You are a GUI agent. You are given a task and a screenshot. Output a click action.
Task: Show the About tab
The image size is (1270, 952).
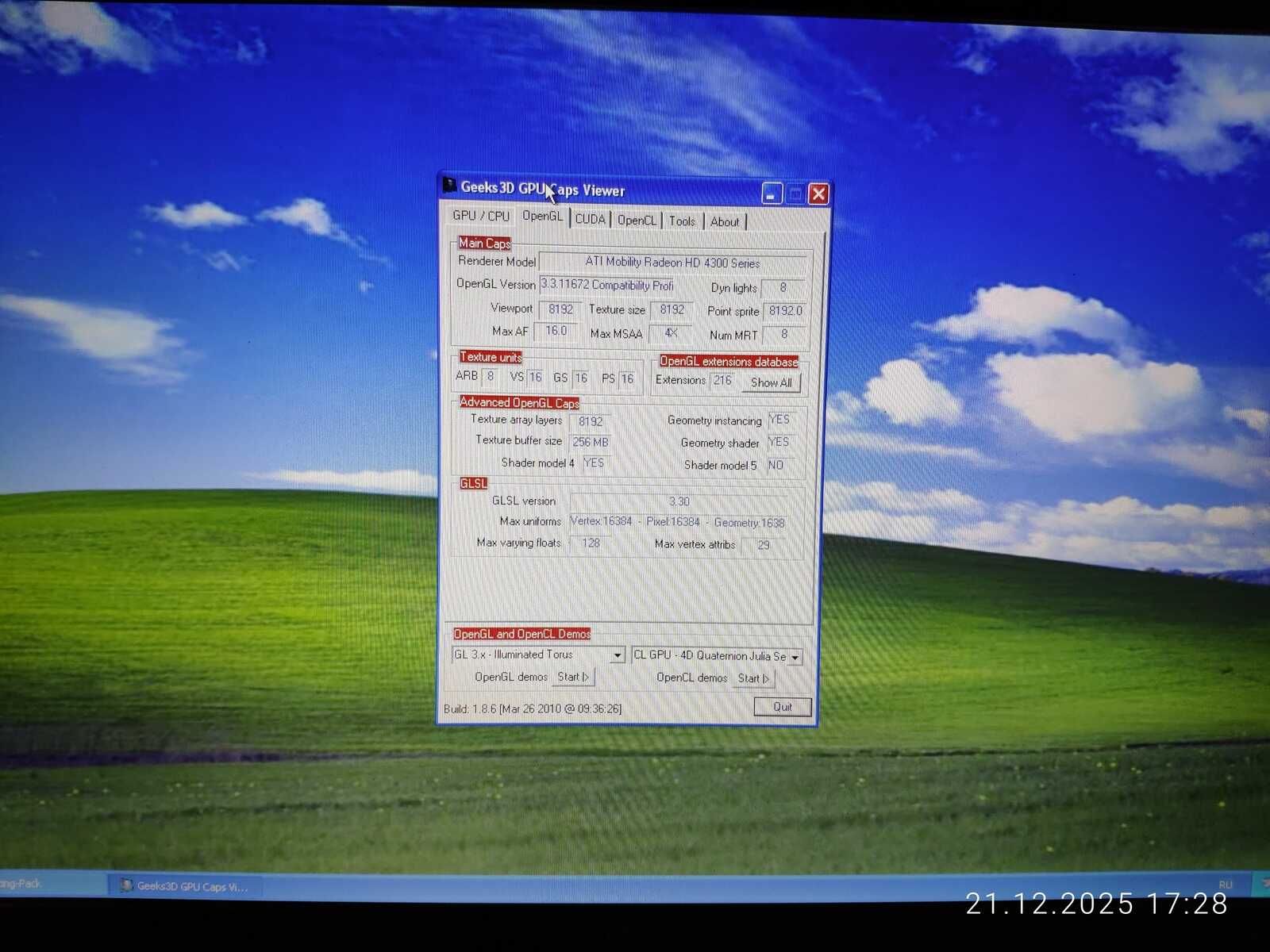(x=725, y=222)
